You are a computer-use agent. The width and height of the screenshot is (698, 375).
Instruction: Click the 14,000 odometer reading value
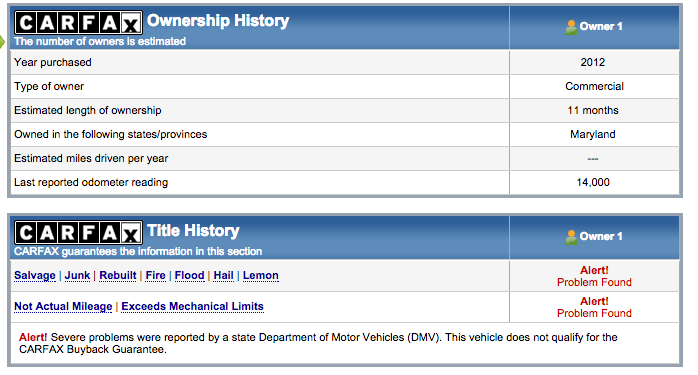tap(593, 182)
